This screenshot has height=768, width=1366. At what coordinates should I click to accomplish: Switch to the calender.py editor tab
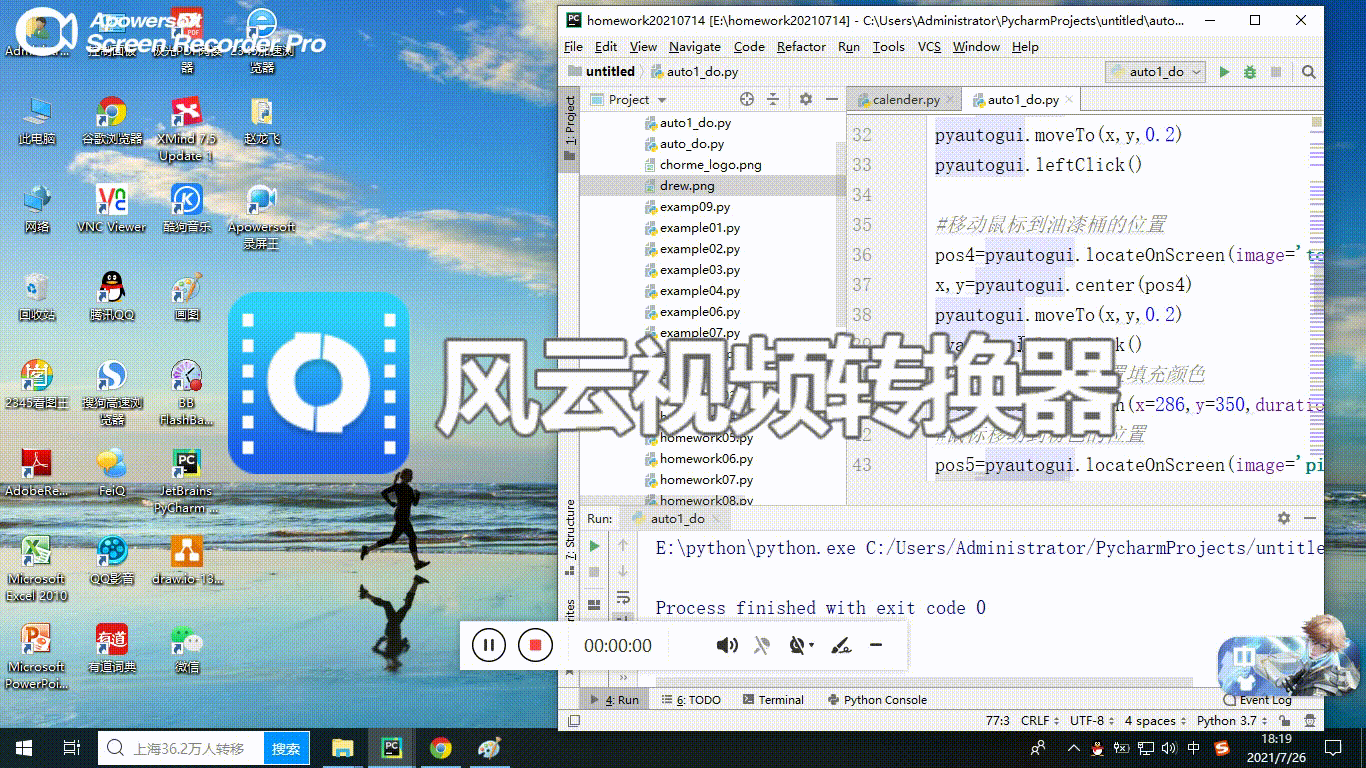pyautogui.click(x=903, y=99)
